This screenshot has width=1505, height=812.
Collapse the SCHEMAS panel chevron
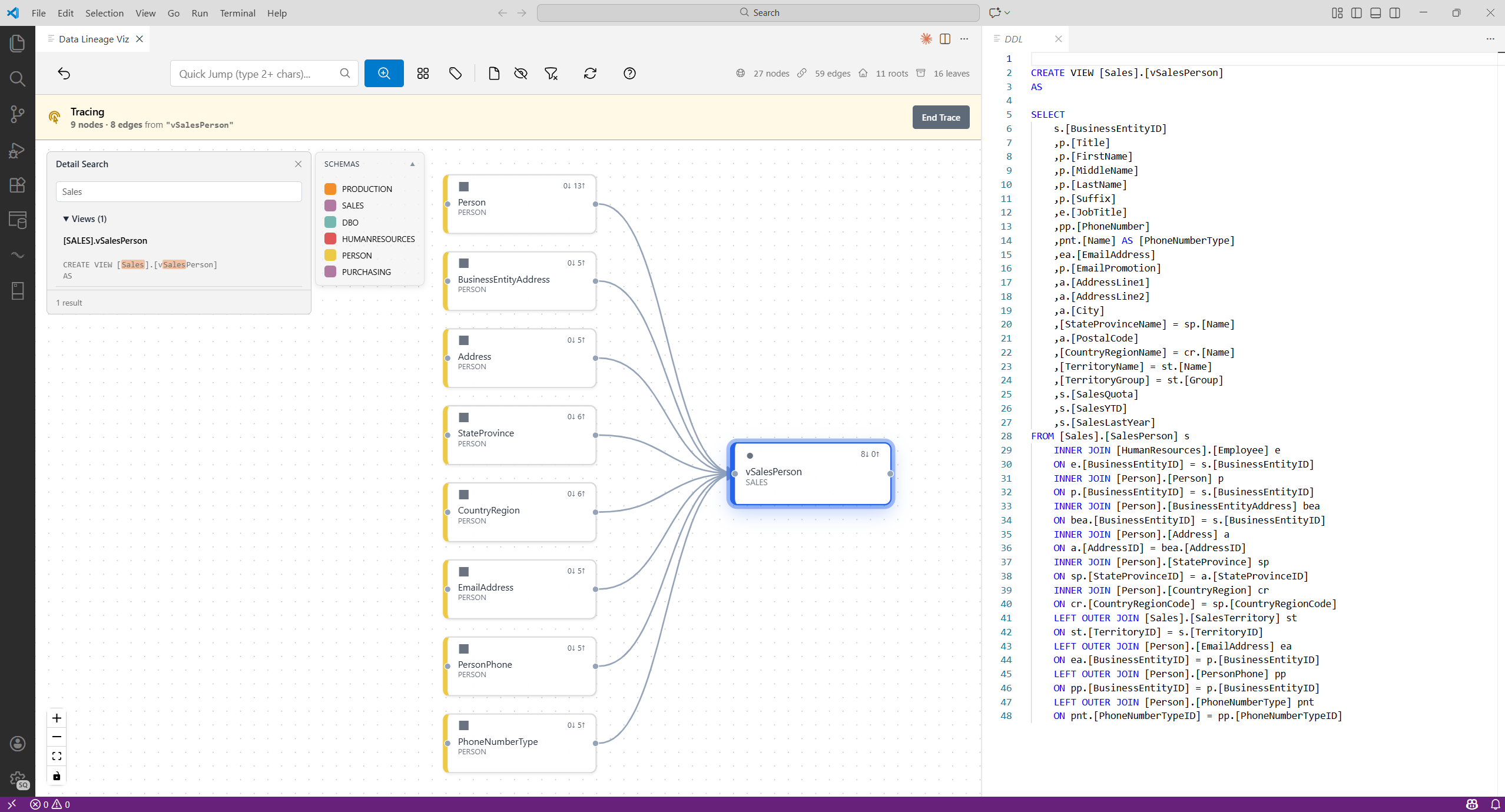[412, 164]
